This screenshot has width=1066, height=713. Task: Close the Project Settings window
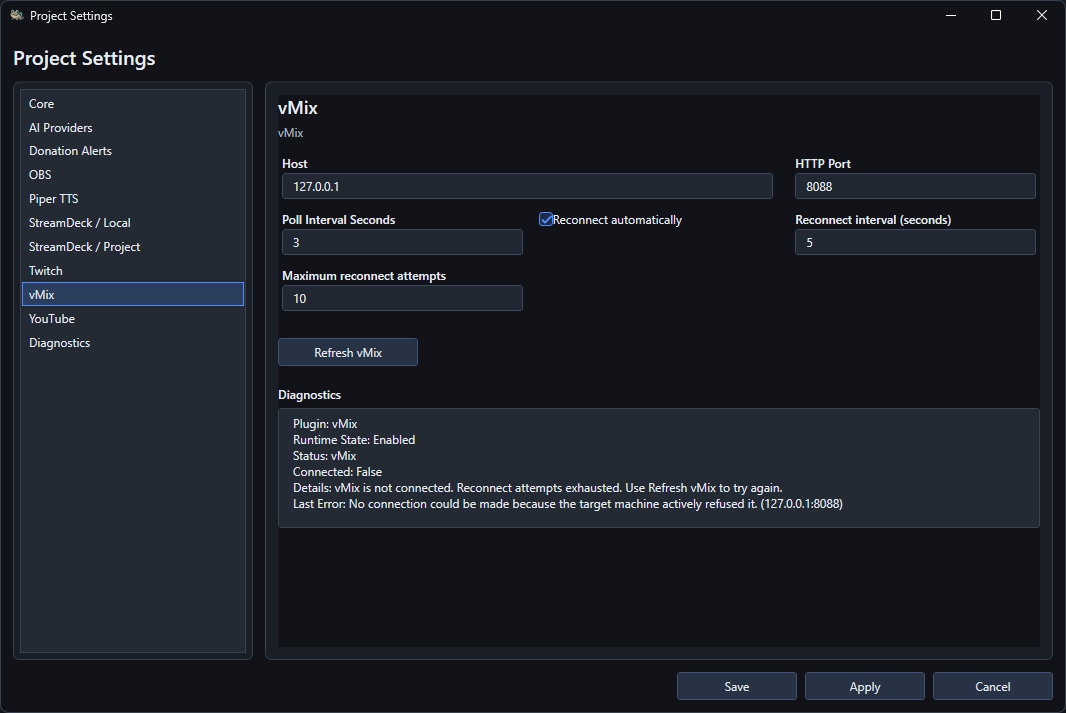[x=1042, y=15]
